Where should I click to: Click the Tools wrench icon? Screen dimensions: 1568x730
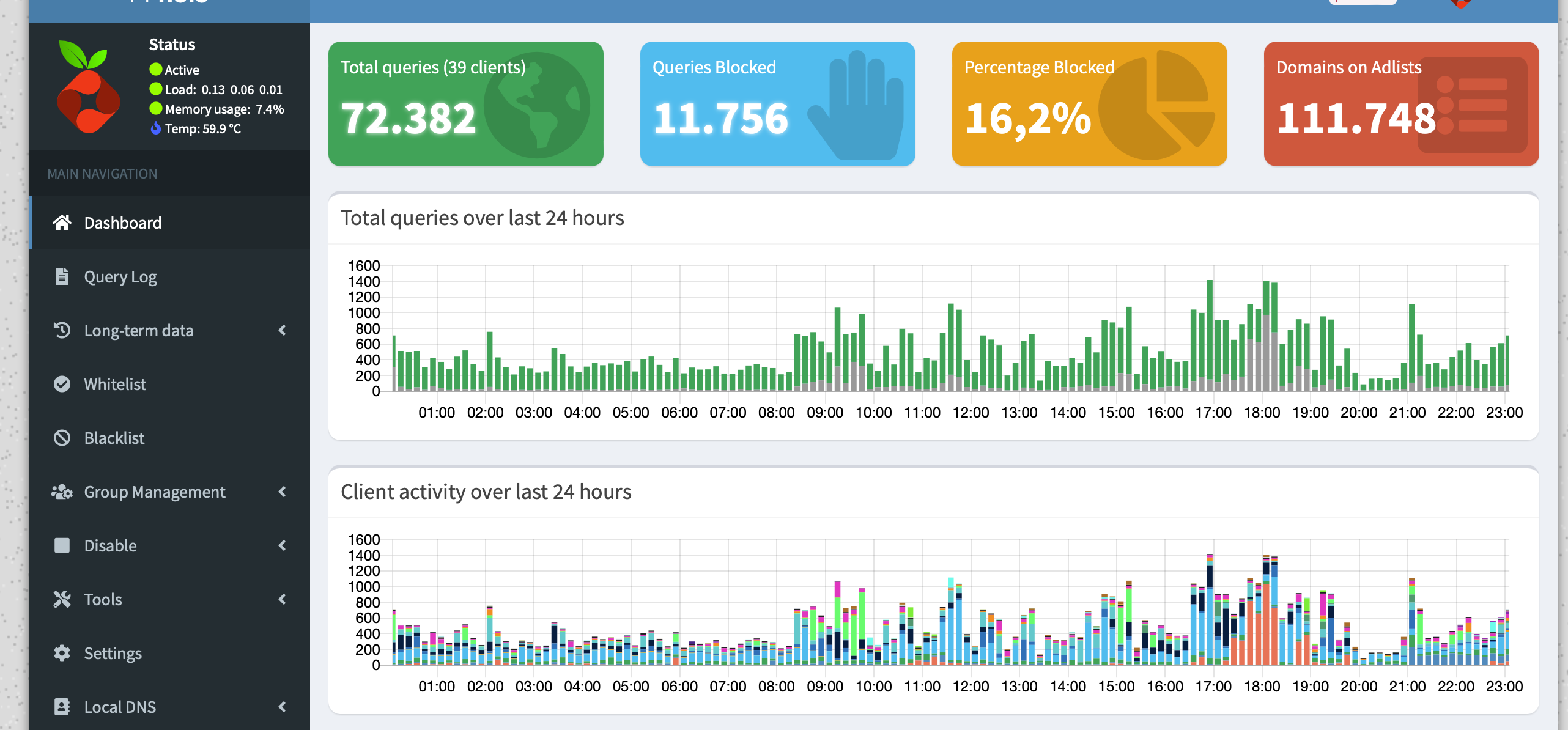62,599
